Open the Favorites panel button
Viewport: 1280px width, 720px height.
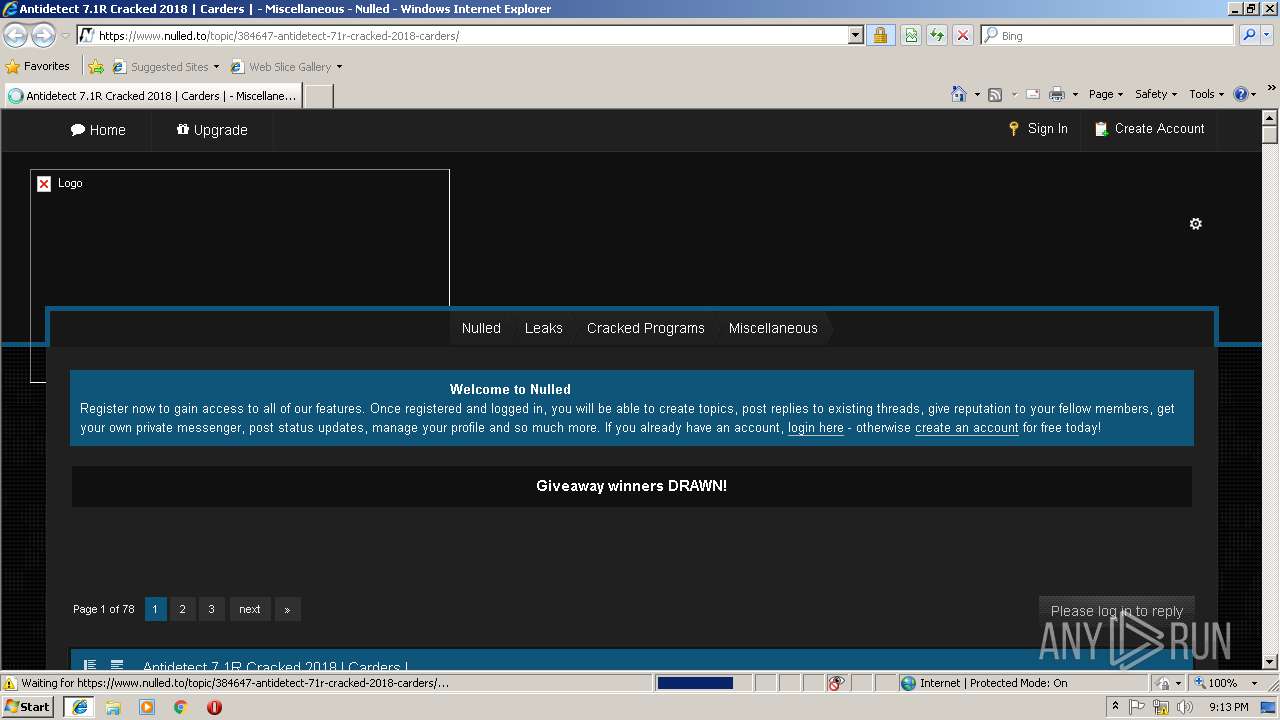pyautogui.click(x=38, y=67)
